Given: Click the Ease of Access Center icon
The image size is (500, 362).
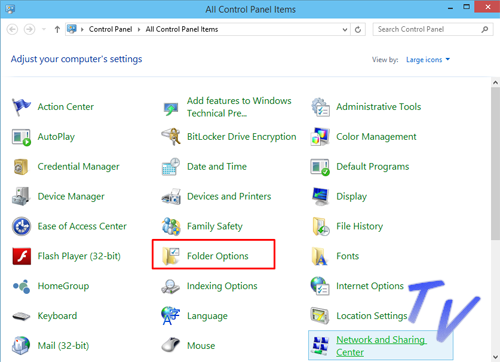Looking at the screenshot, I should point(21,226).
